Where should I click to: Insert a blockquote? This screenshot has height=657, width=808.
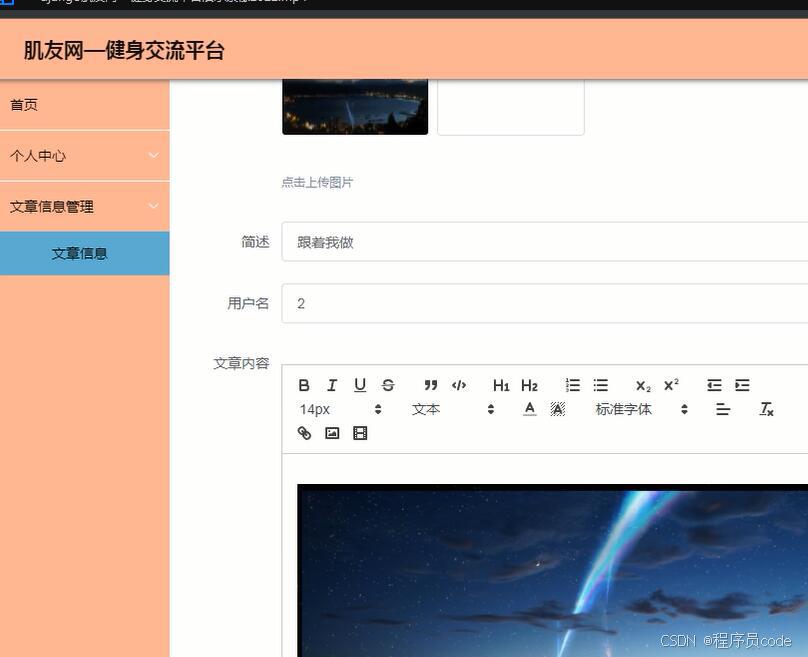point(431,385)
